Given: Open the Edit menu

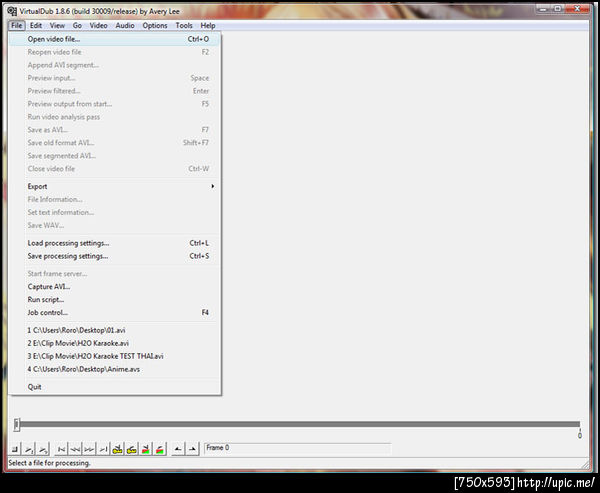Looking at the screenshot, I should [36, 26].
